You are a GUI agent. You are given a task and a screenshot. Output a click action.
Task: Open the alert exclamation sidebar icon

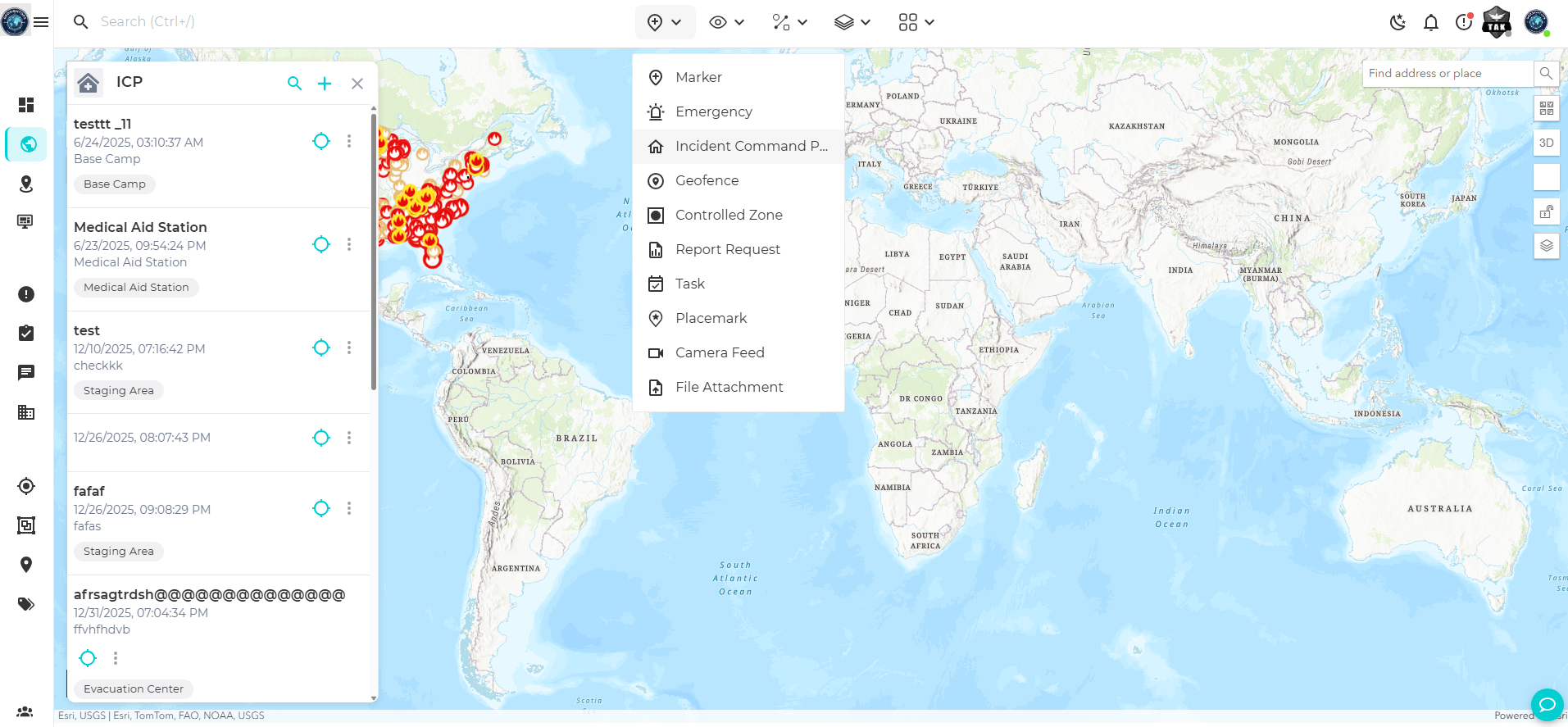coord(26,294)
